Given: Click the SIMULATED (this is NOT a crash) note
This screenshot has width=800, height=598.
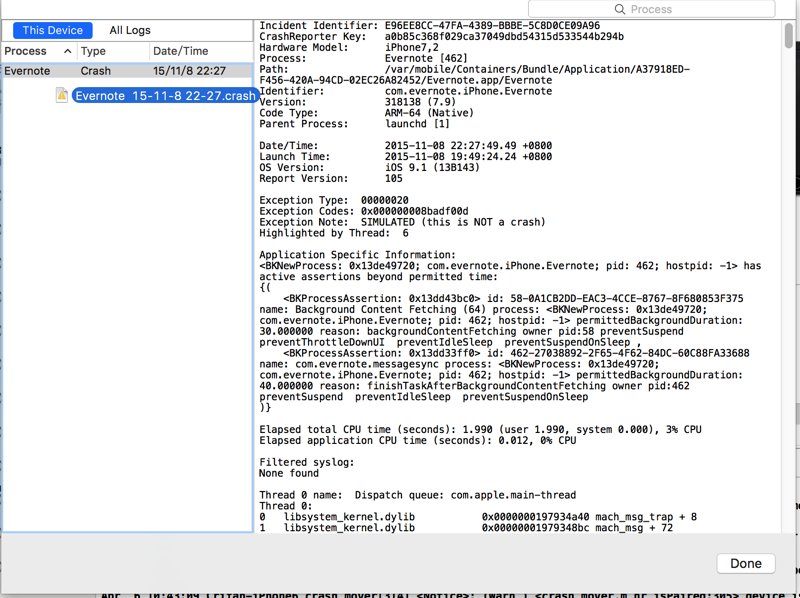Looking at the screenshot, I should point(453,222).
